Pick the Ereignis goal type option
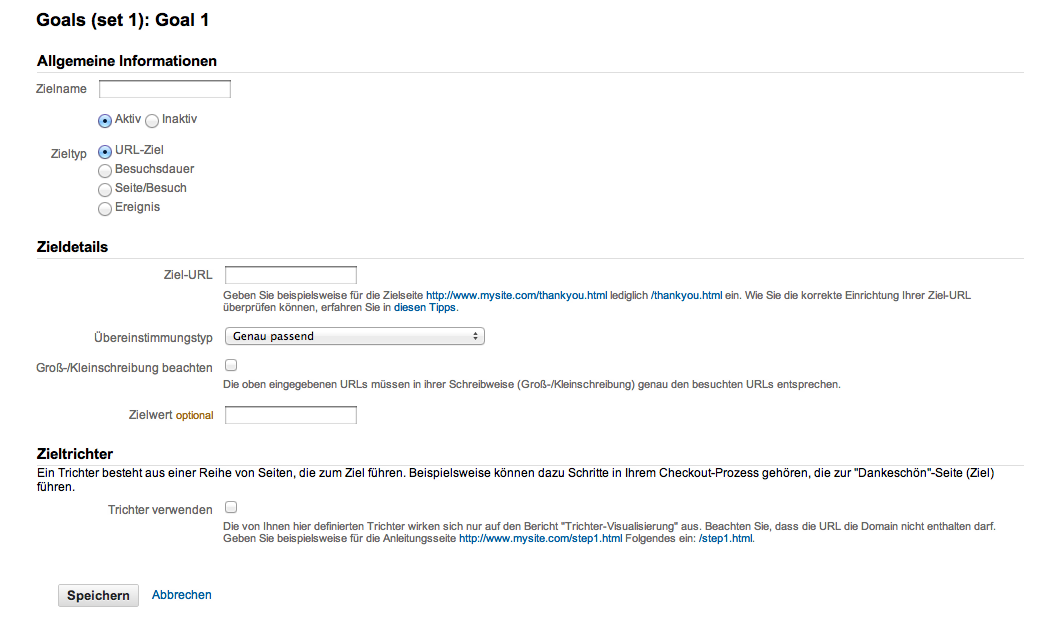1049x625 pixels. coord(105,208)
